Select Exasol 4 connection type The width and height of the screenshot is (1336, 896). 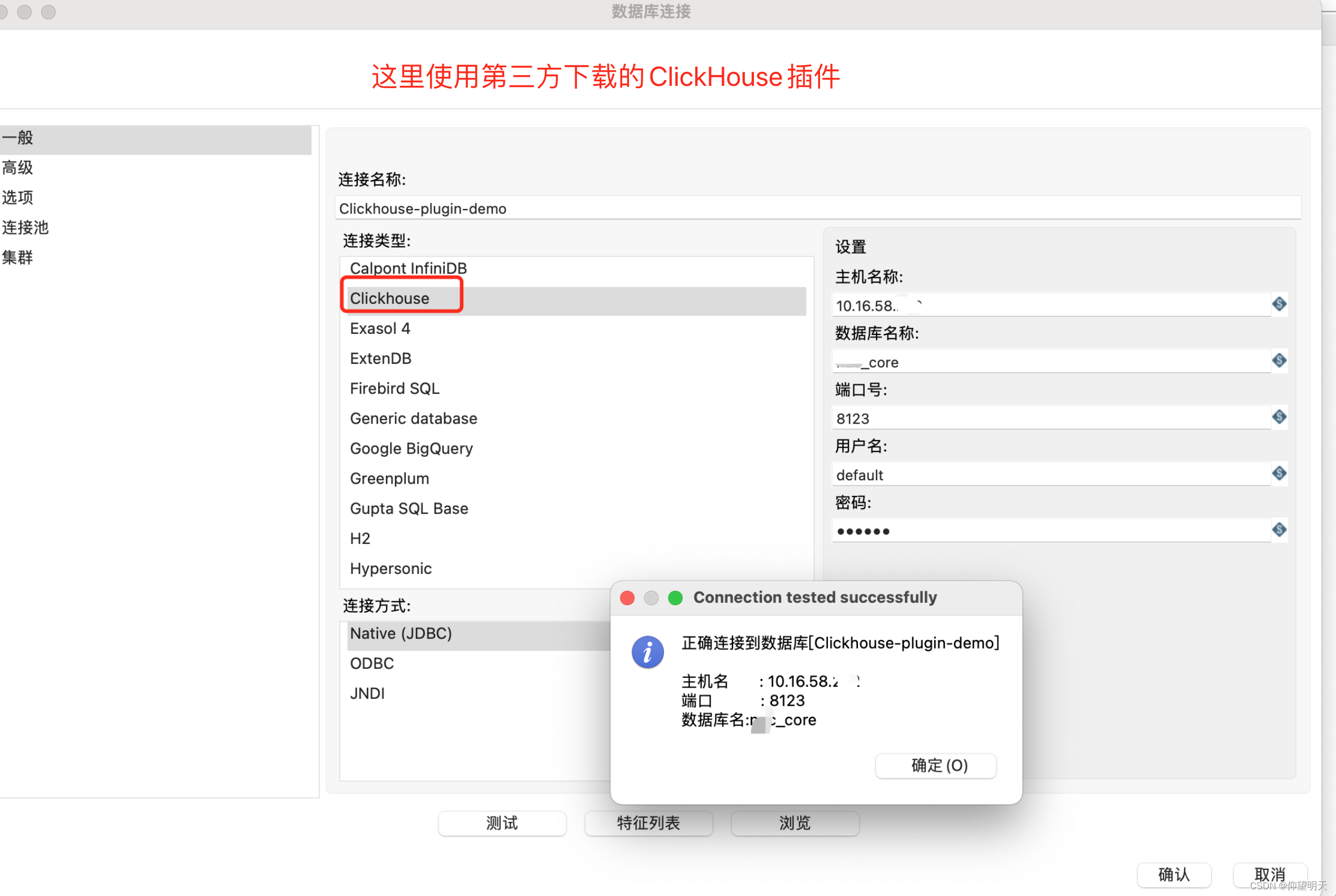576,329
